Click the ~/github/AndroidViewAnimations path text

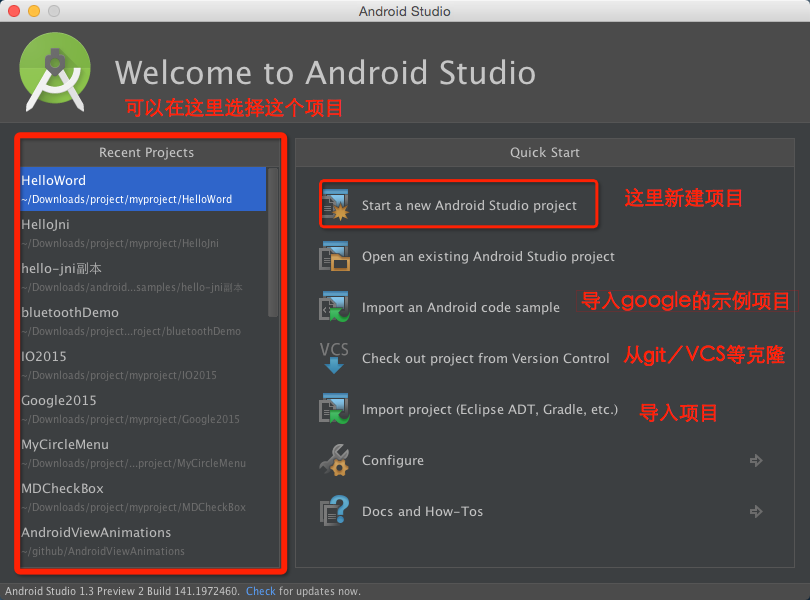(x=103, y=551)
